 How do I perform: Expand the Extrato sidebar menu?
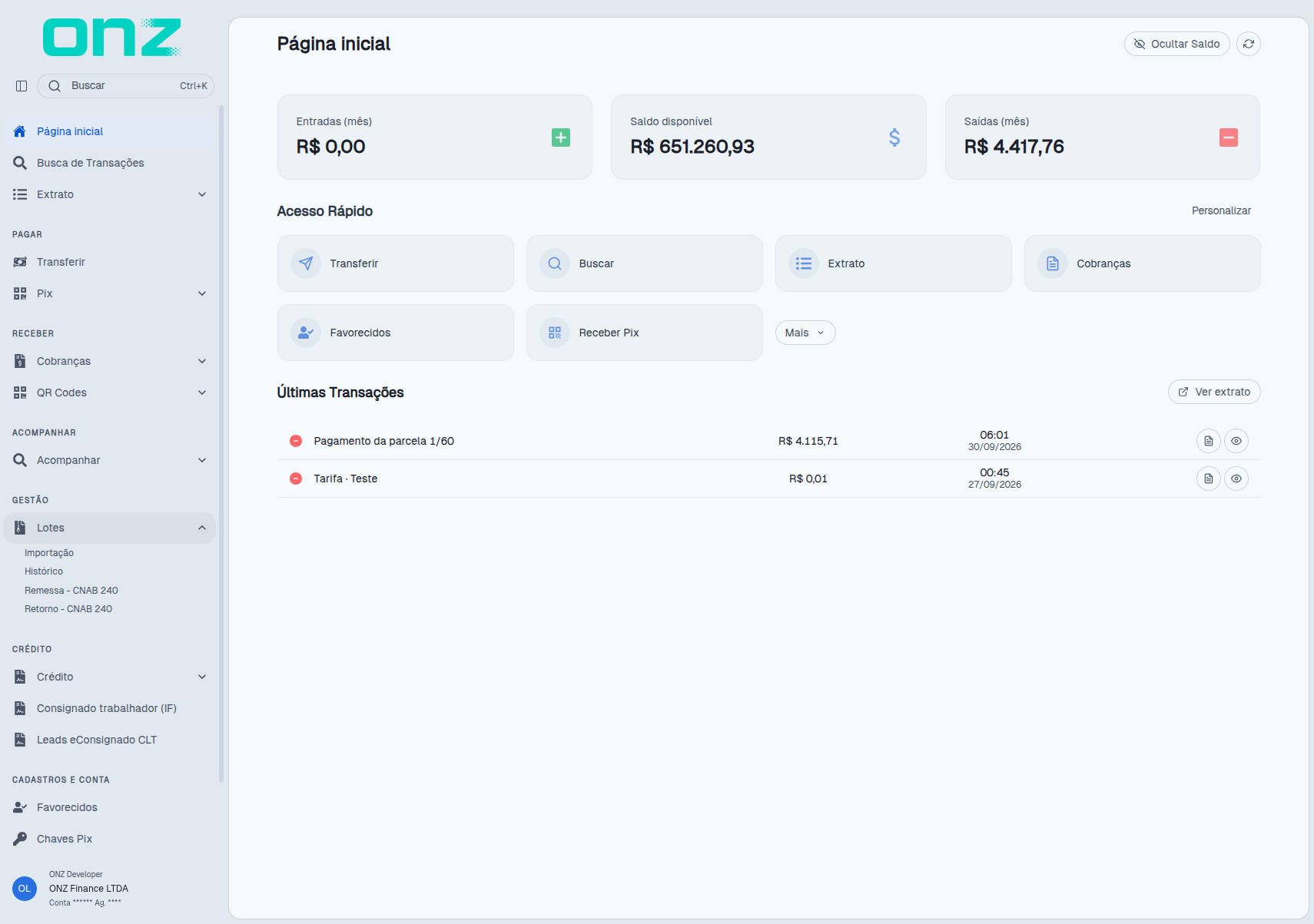109,194
